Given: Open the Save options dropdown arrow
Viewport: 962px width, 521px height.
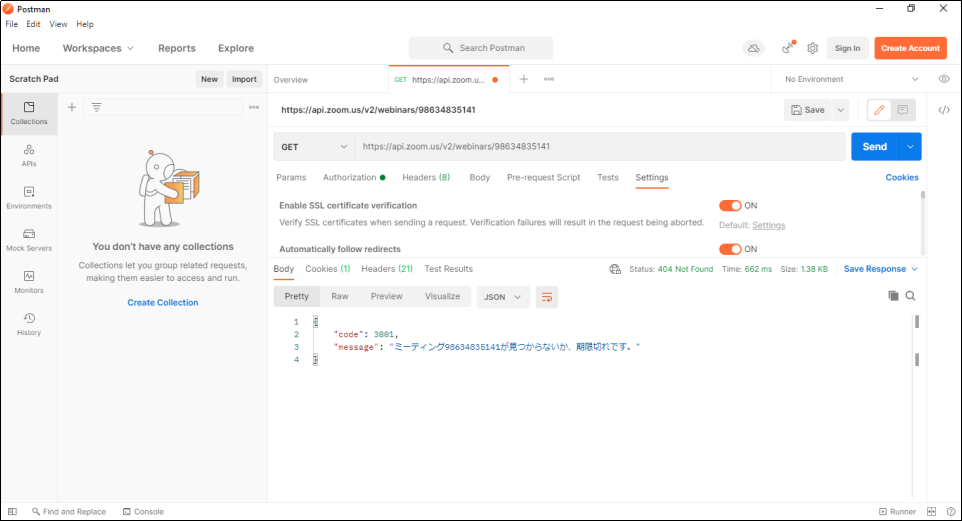Looking at the screenshot, I should click(841, 110).
